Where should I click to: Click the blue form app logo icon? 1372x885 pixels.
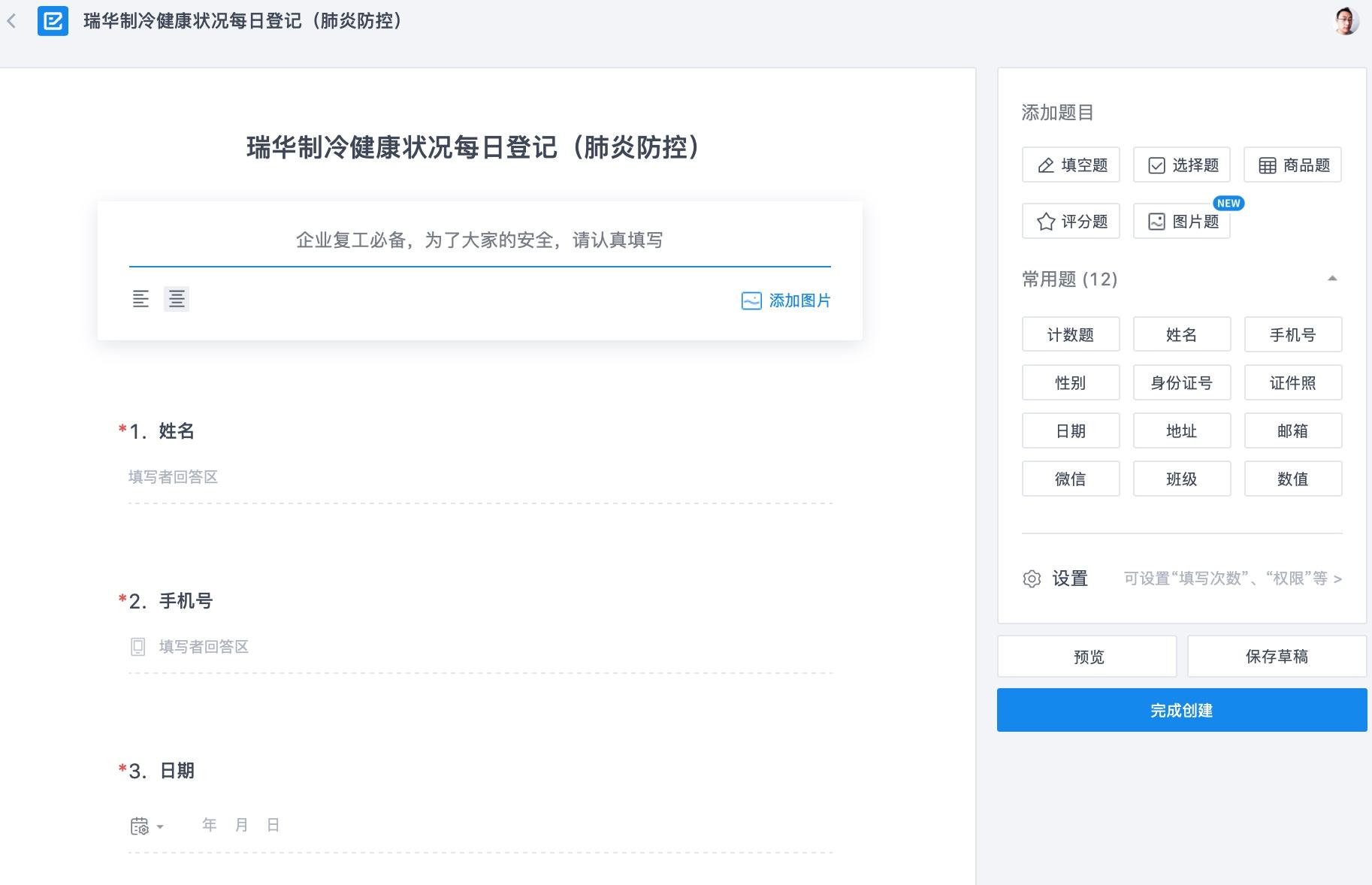53,21
